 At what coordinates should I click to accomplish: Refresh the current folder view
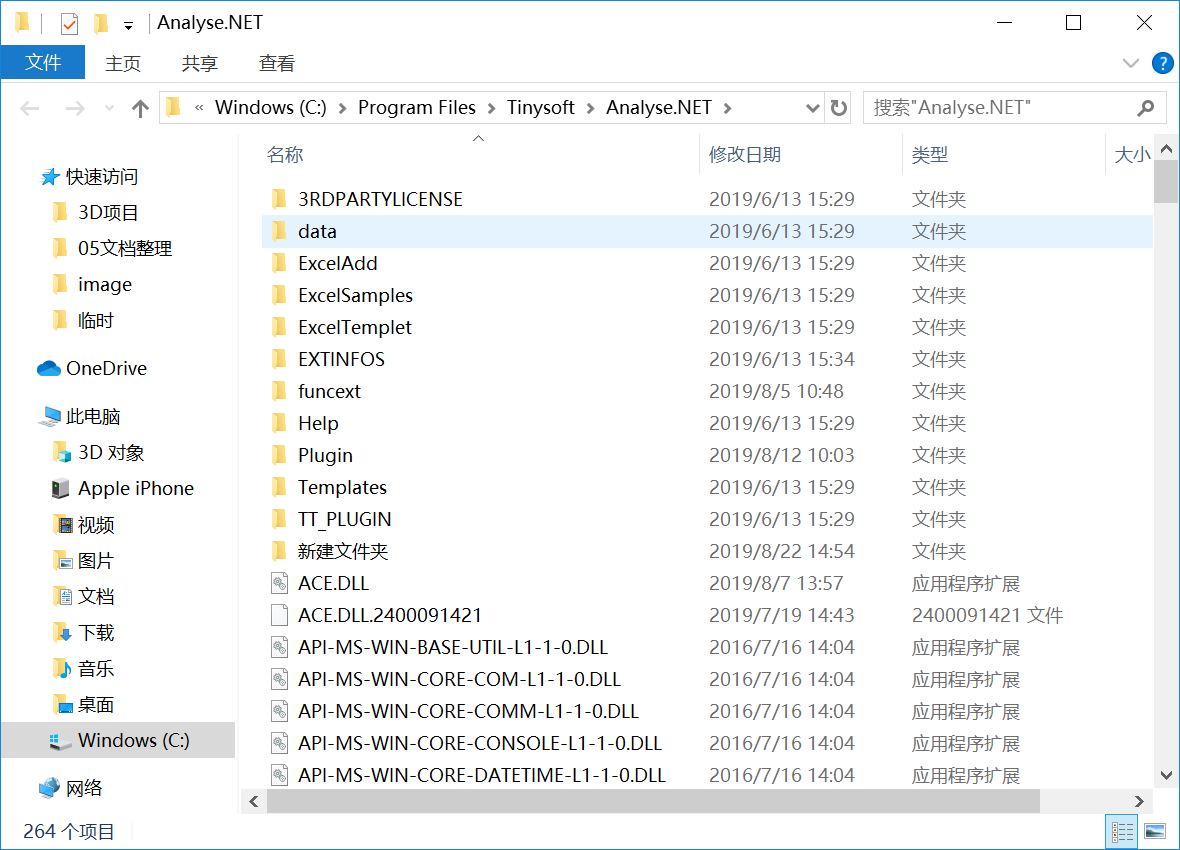pos(838,108)
